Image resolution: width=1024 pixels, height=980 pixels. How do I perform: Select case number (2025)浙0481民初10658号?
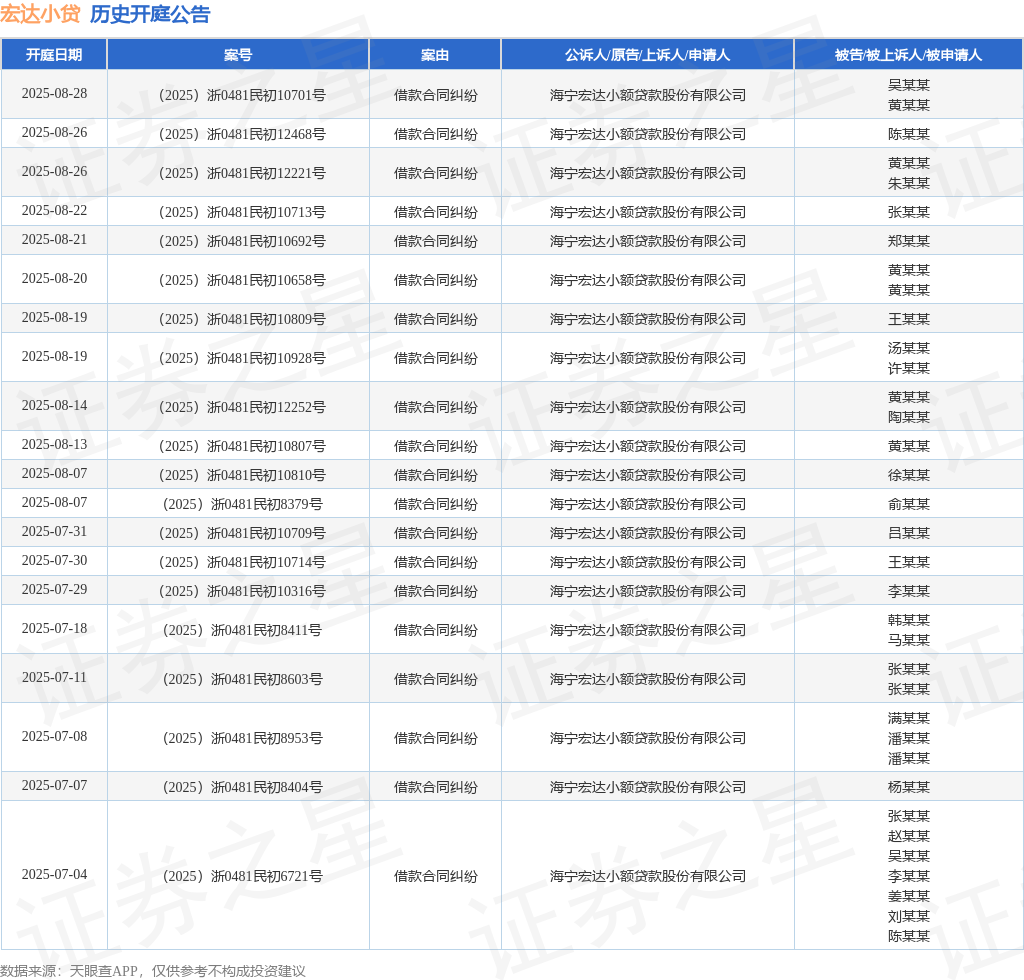click(x=242, y=280)
